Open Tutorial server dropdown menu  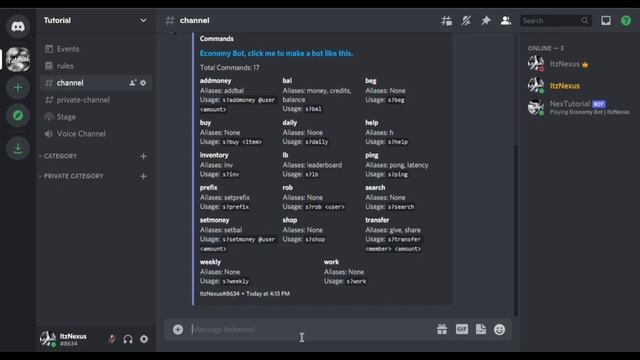point(143,20)
